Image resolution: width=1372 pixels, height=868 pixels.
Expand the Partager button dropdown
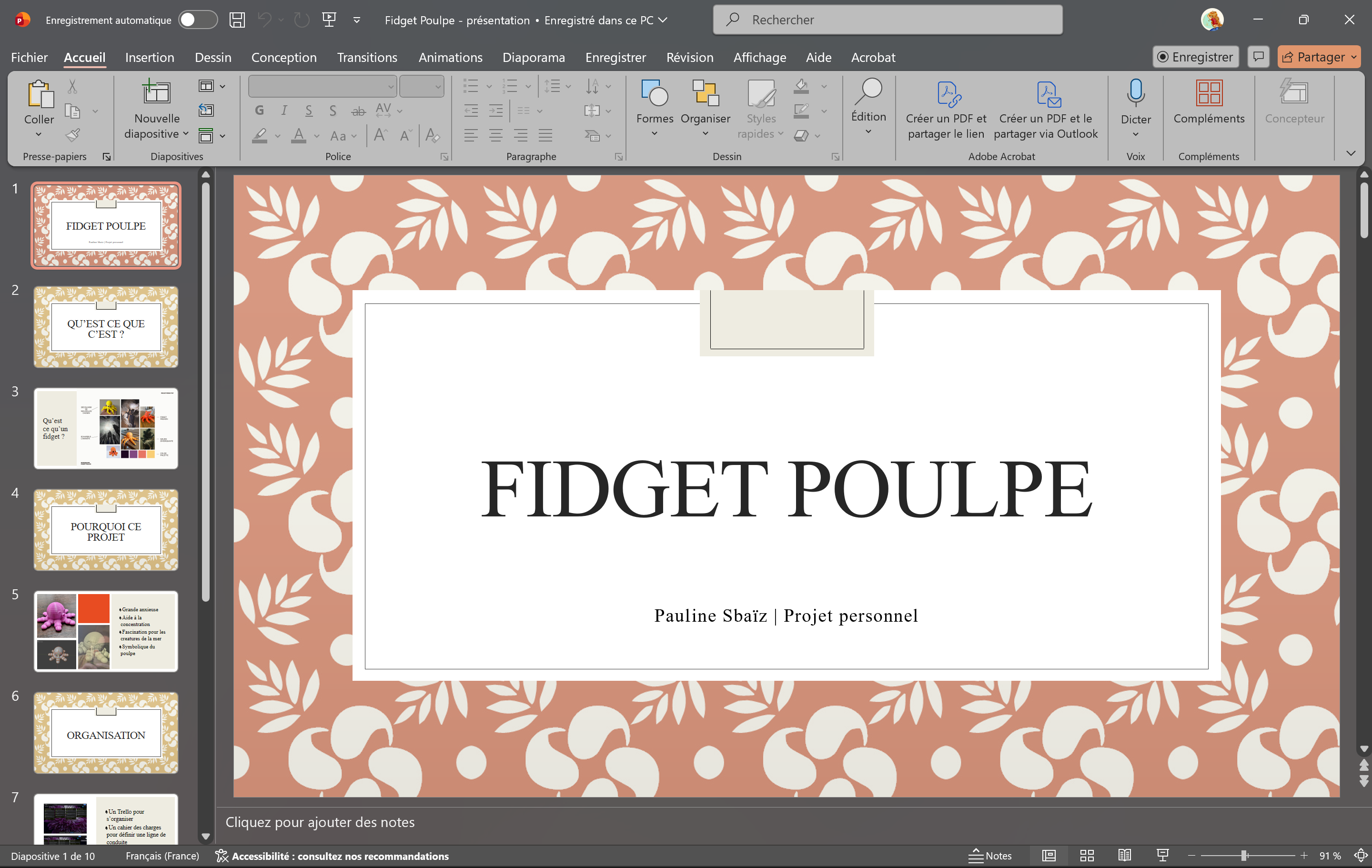(1354, 57)
